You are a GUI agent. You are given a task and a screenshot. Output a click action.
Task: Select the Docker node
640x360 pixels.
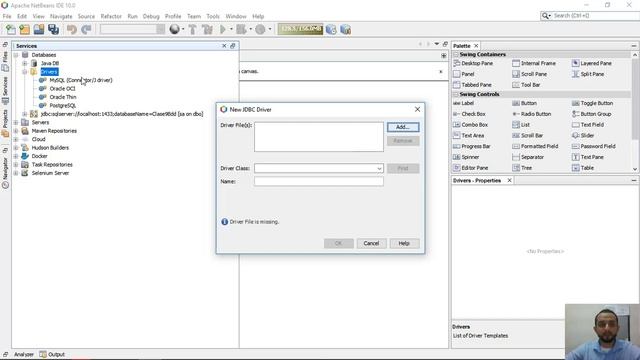click(x=40, y=156)
